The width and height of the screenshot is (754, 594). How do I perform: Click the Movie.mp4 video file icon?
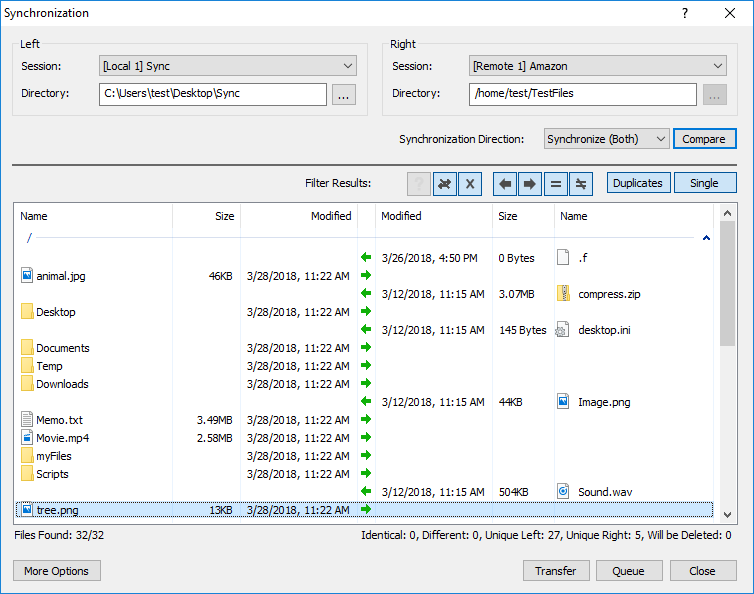(x=27, y=437)
